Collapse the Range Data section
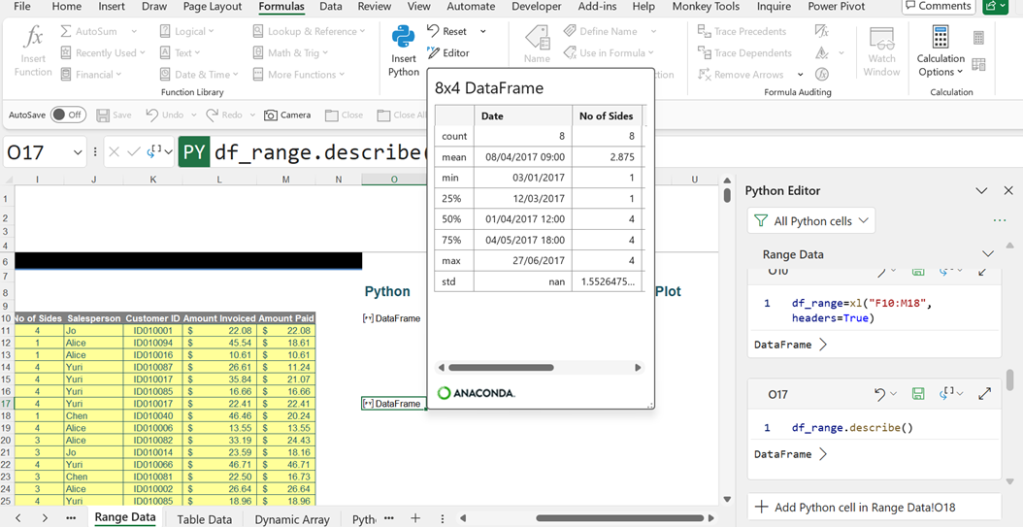 (988, 254)
